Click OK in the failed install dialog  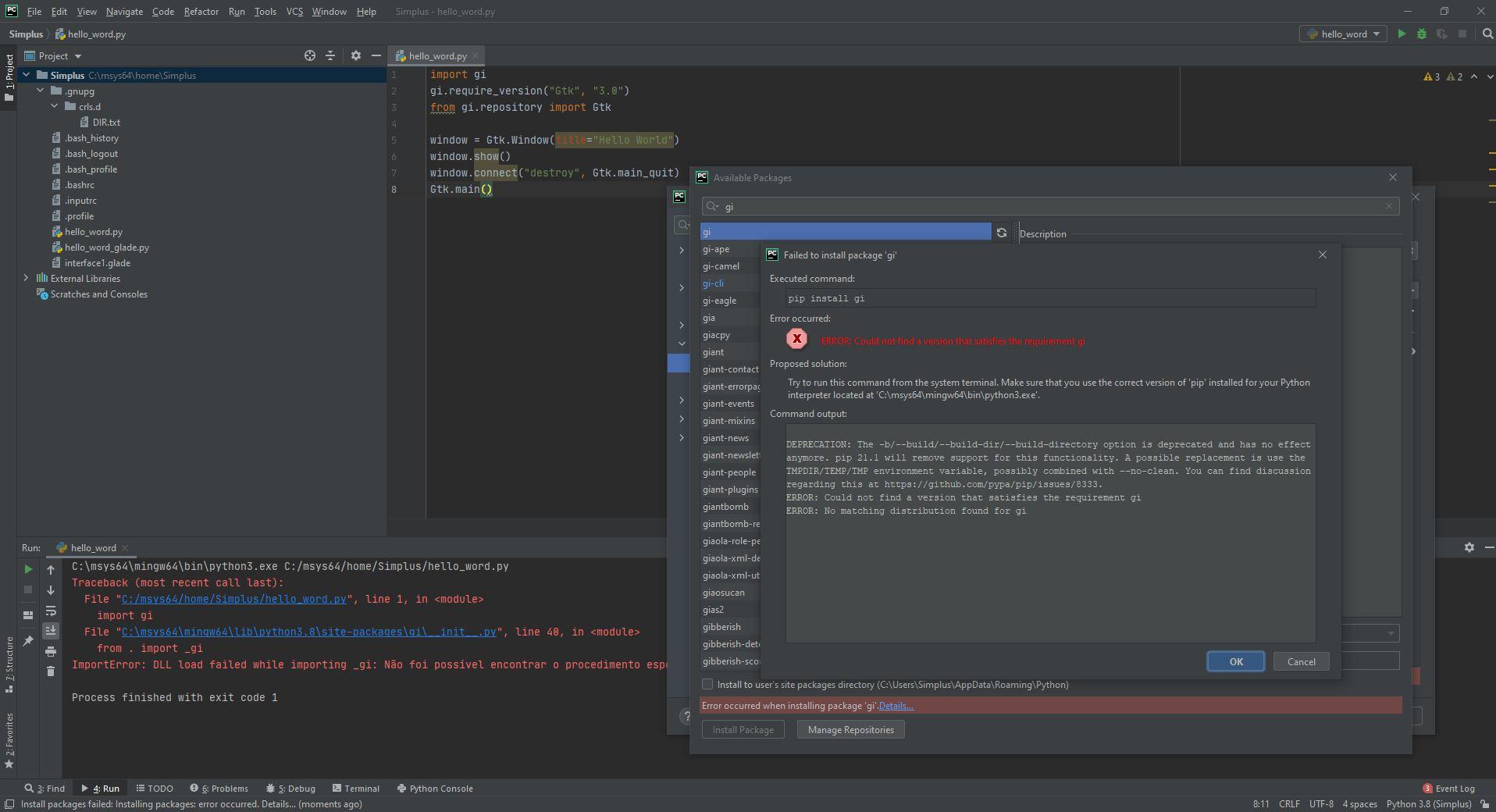[1235, 661]
